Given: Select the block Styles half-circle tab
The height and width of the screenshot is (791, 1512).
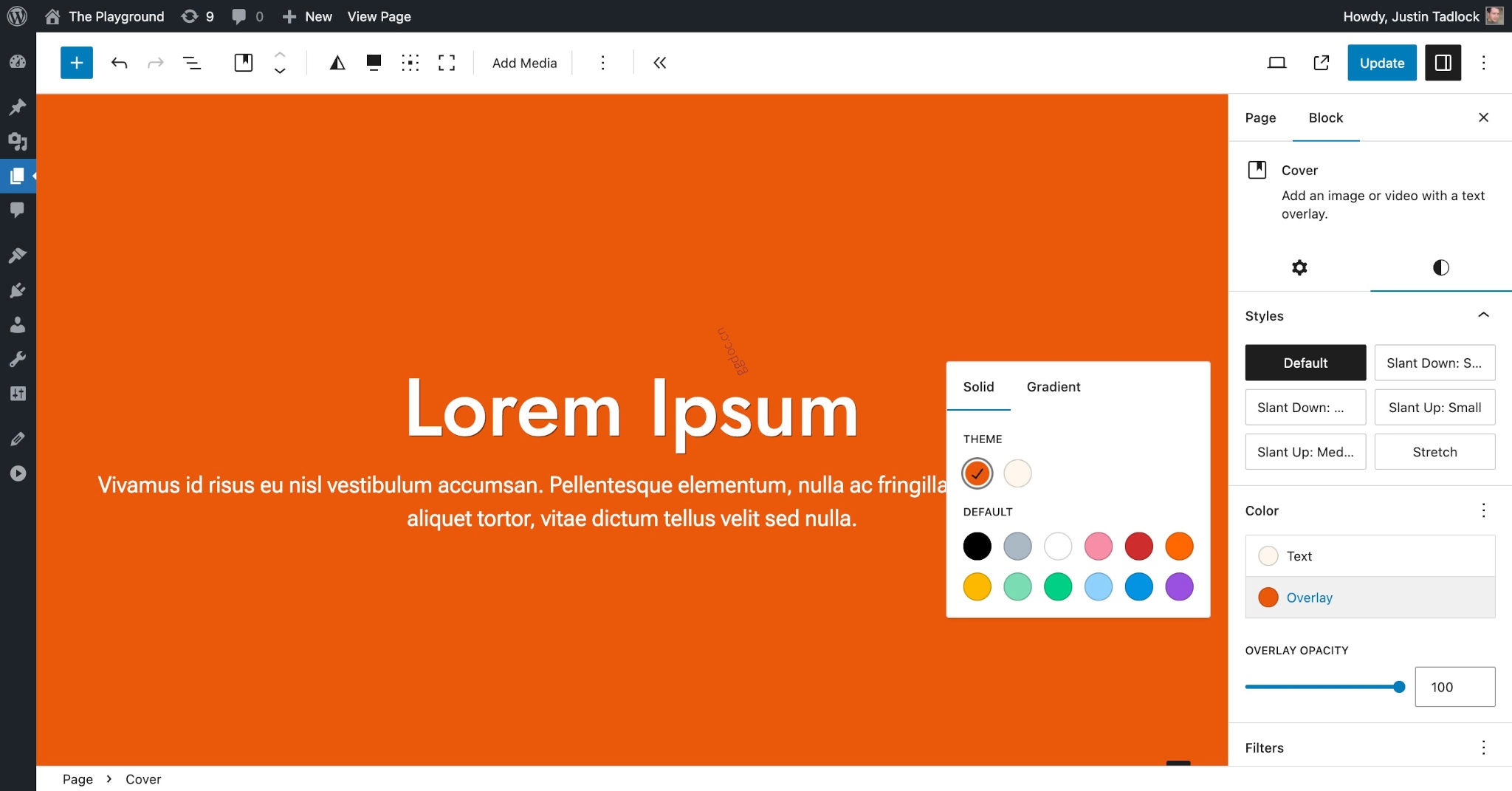Looking at the screenshot, I should click(x=1440, y=267).
